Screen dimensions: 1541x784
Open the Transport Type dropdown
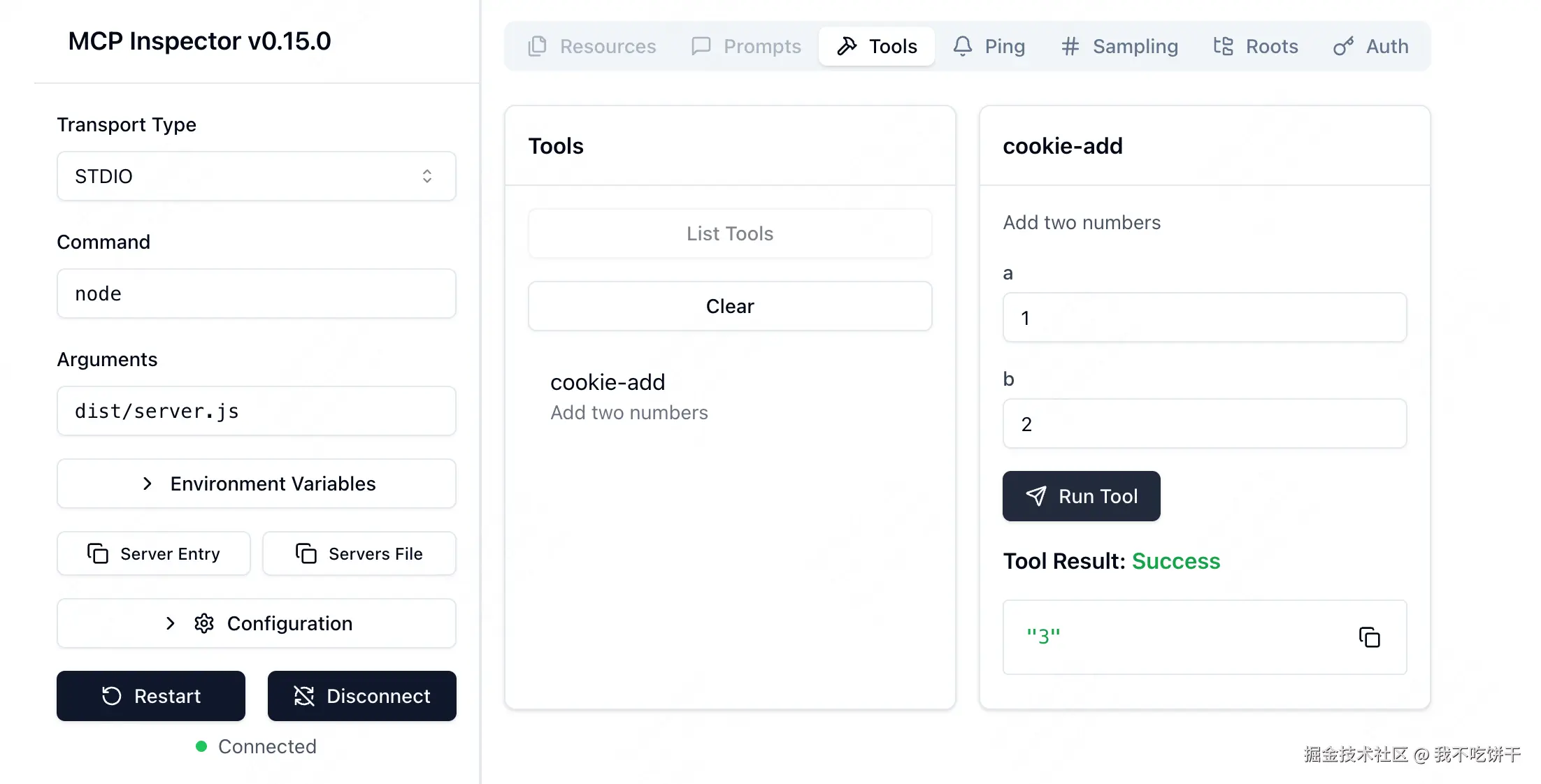point(256,176)
